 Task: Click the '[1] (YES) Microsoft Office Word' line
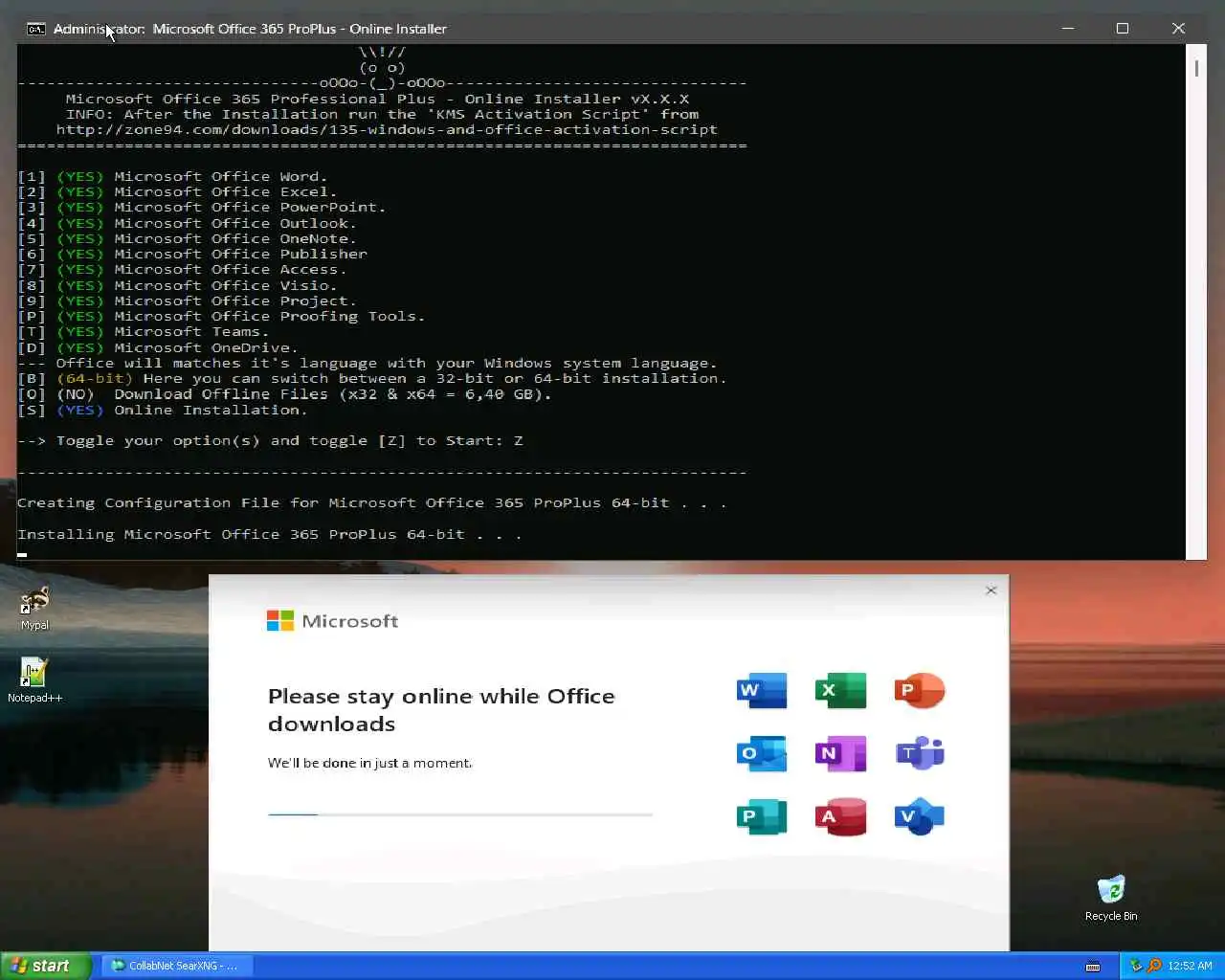(x=172, y=177)
